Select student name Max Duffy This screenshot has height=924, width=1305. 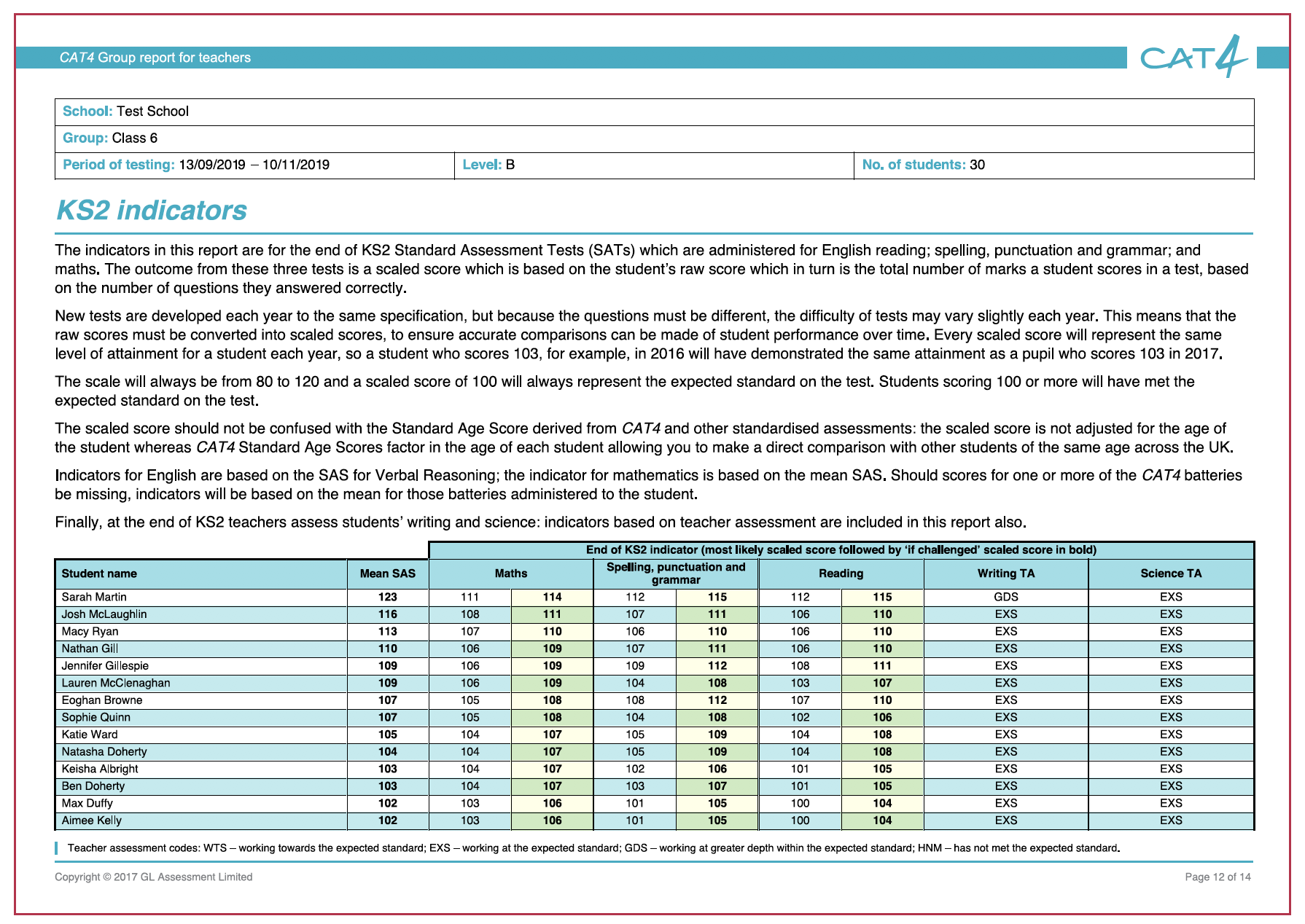[x=87, y=803]
